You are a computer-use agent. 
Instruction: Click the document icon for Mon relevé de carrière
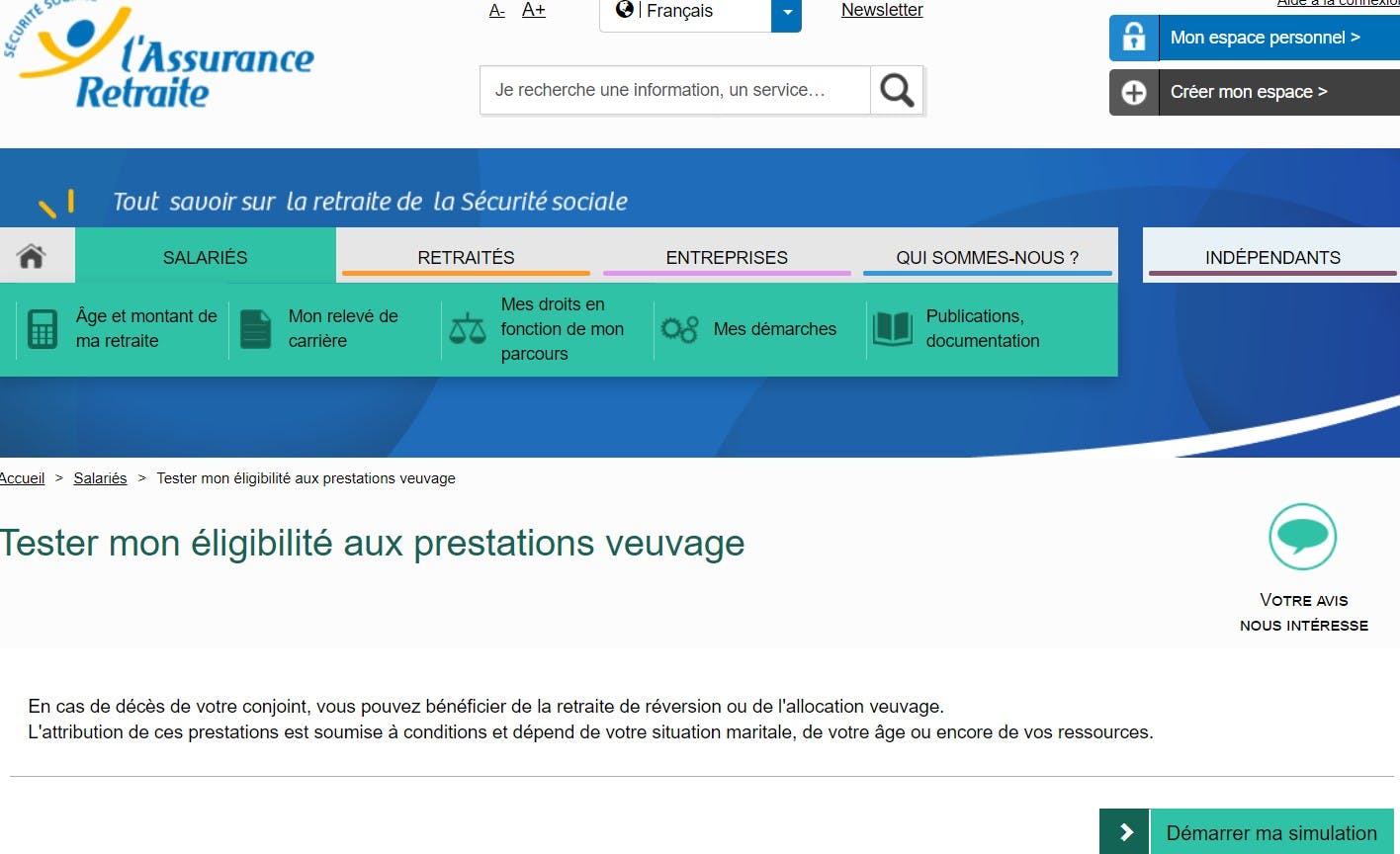tap(255, 329)
